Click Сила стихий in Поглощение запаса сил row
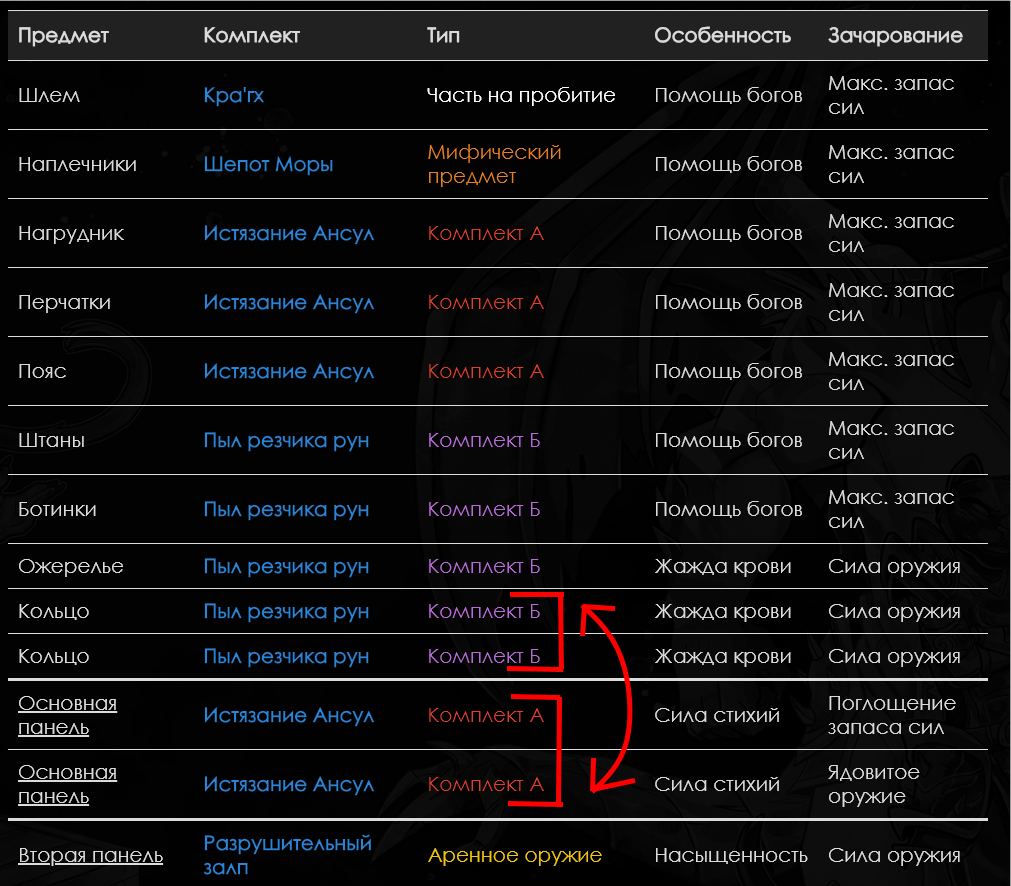 click(x=717, y=715)
